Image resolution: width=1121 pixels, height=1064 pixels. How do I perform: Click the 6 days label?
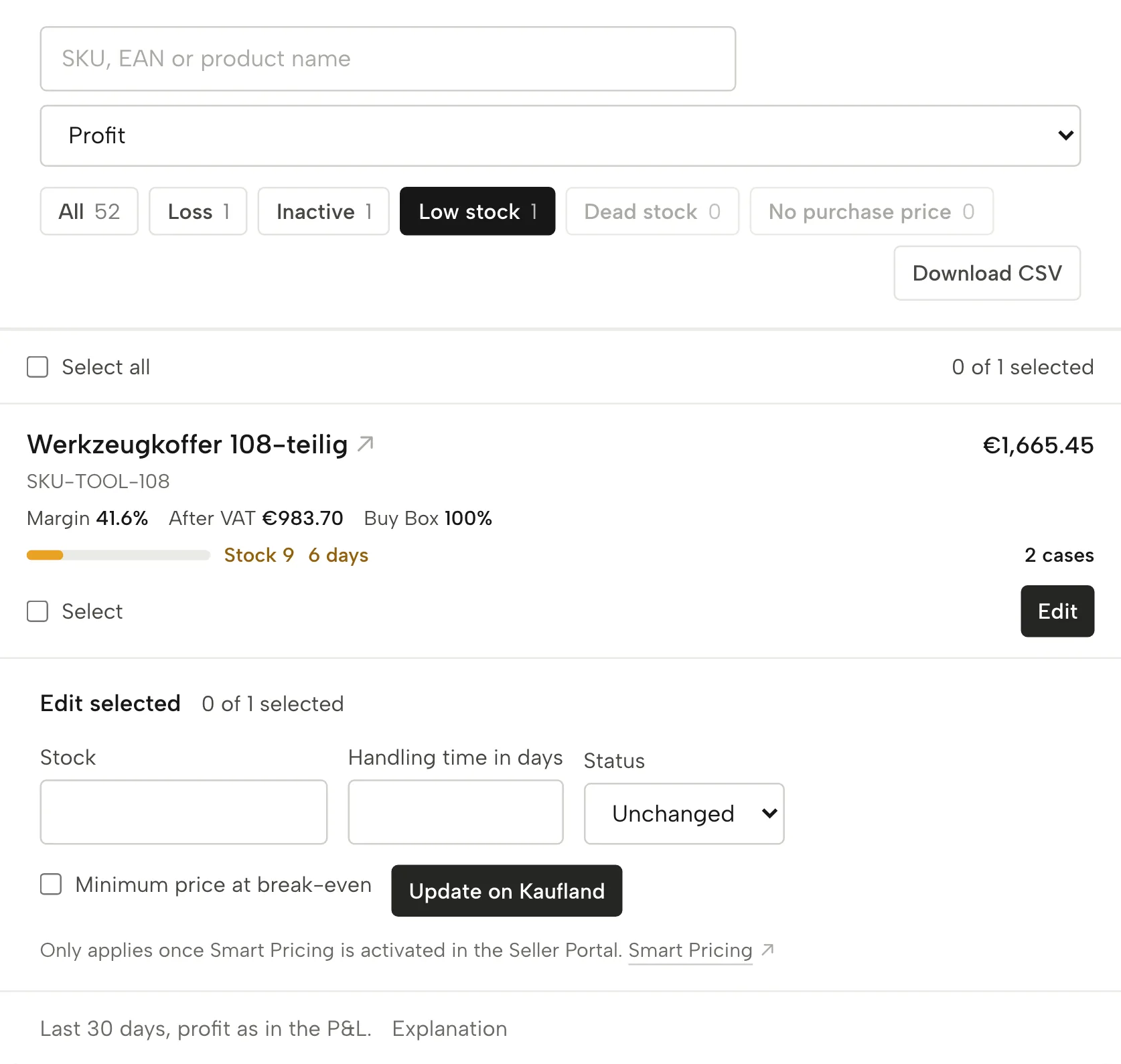coord(338,555)
